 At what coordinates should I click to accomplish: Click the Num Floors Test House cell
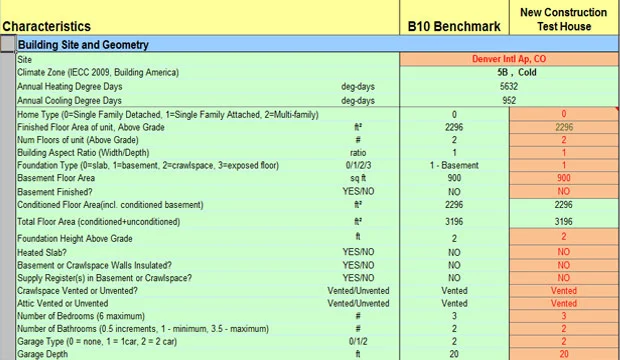[x=564, y=140]
